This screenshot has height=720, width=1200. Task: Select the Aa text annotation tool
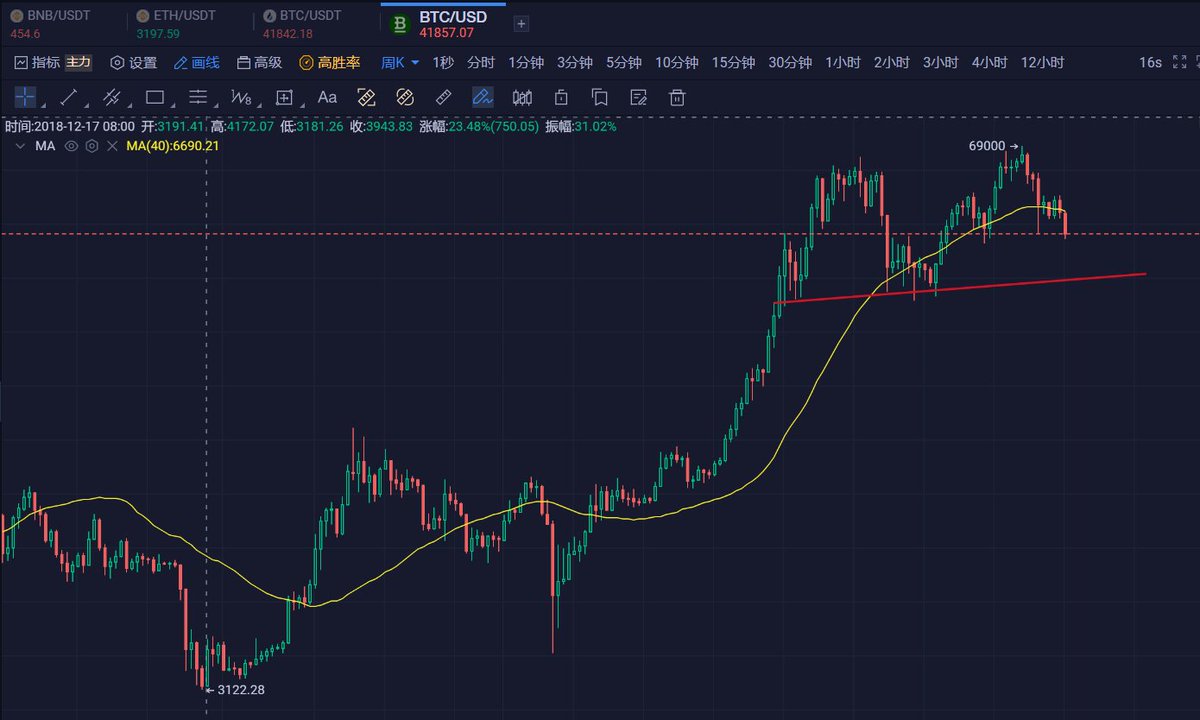click(x=327, y=97)
